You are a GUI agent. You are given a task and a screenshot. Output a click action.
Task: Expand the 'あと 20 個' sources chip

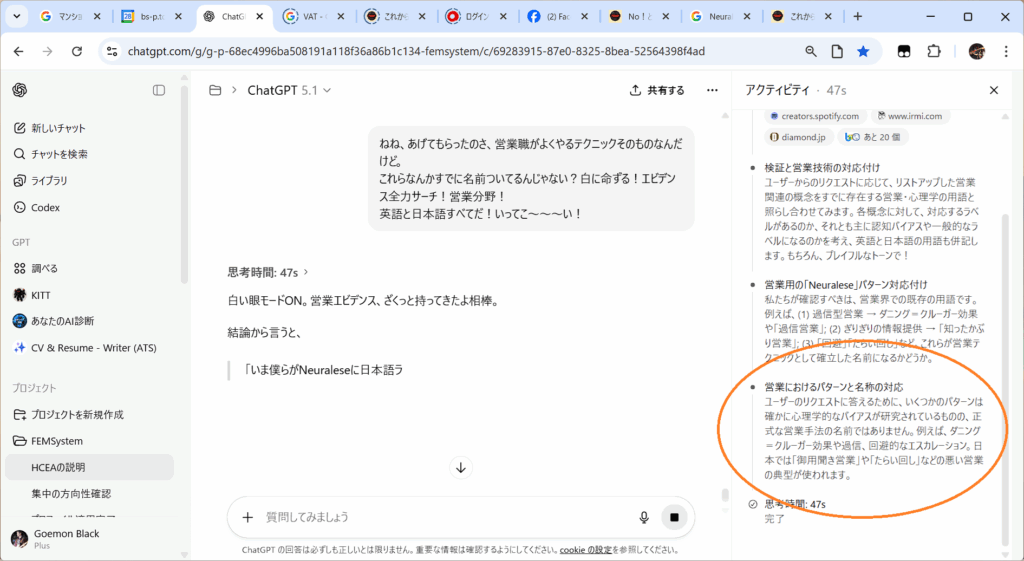click(x=872, y=137)
